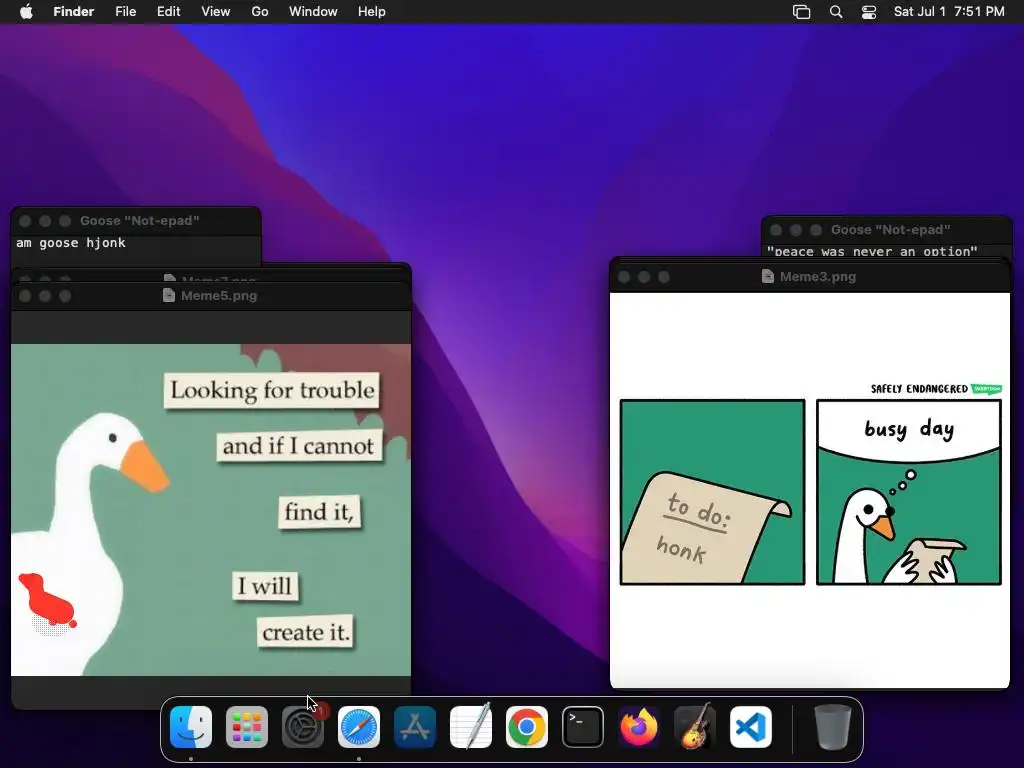The width and height of the screenshot is (1024, 768).
Task: Open Spotlight search in the menu bar
Action: (836, 12)
